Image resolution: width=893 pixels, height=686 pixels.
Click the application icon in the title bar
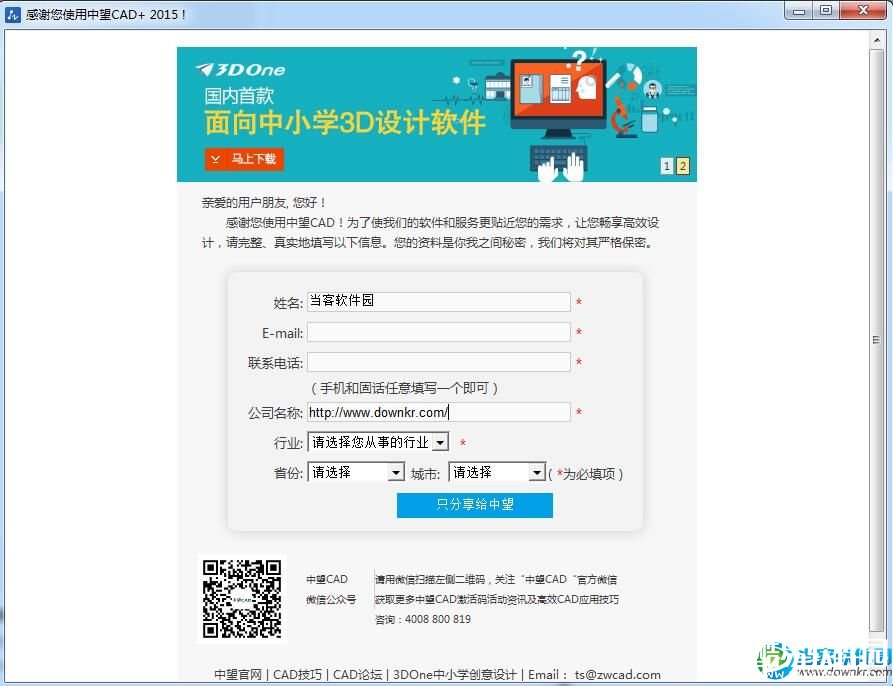pos(11,13)
